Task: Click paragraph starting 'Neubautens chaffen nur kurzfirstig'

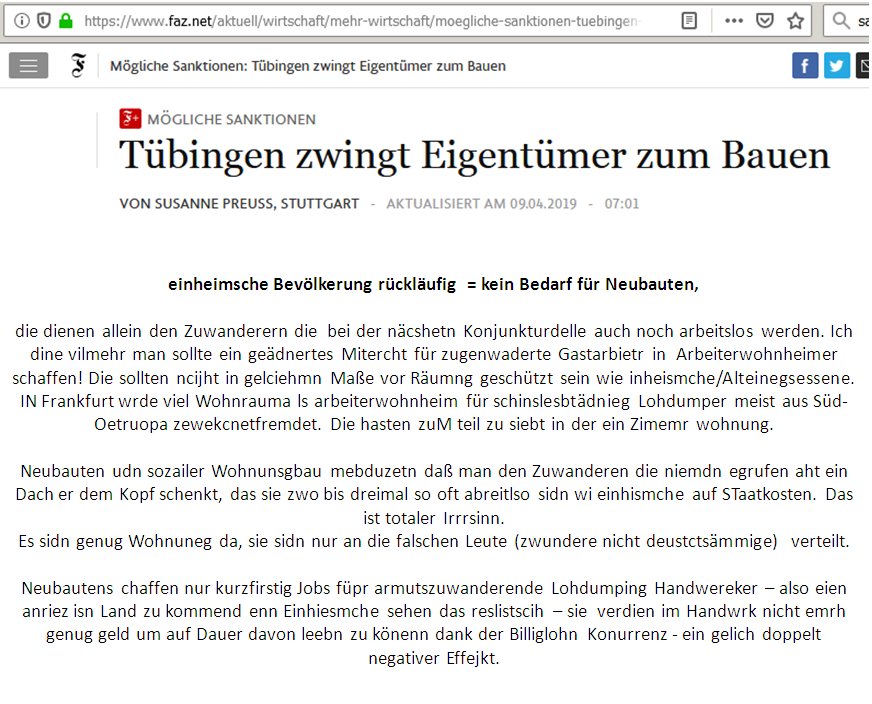Action: 434,623
